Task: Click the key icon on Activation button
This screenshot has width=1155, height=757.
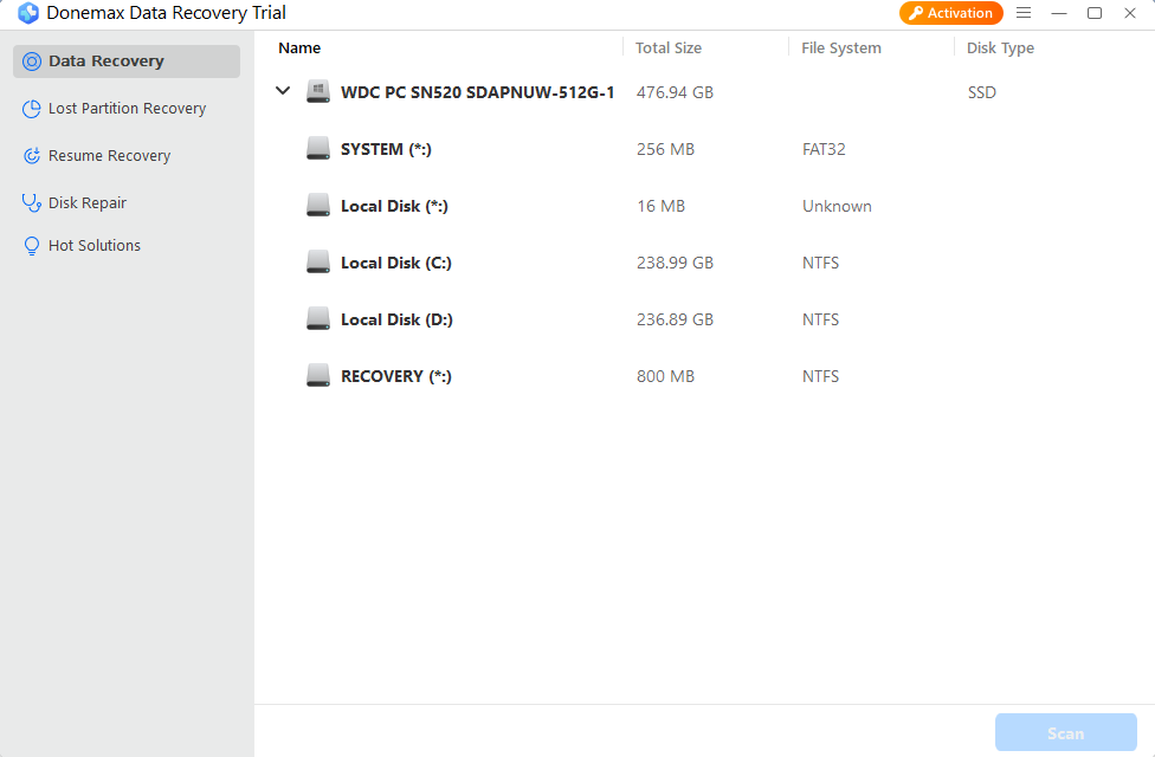Action: click(x=916, y=13)
